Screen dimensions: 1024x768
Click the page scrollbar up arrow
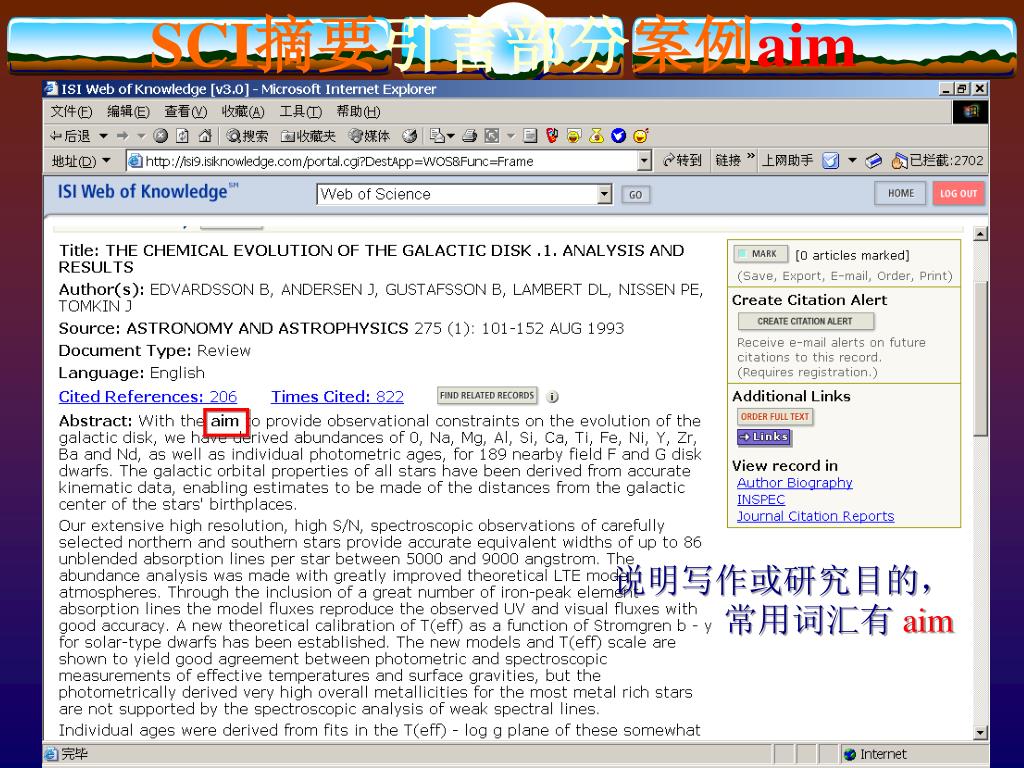point(980,234)
